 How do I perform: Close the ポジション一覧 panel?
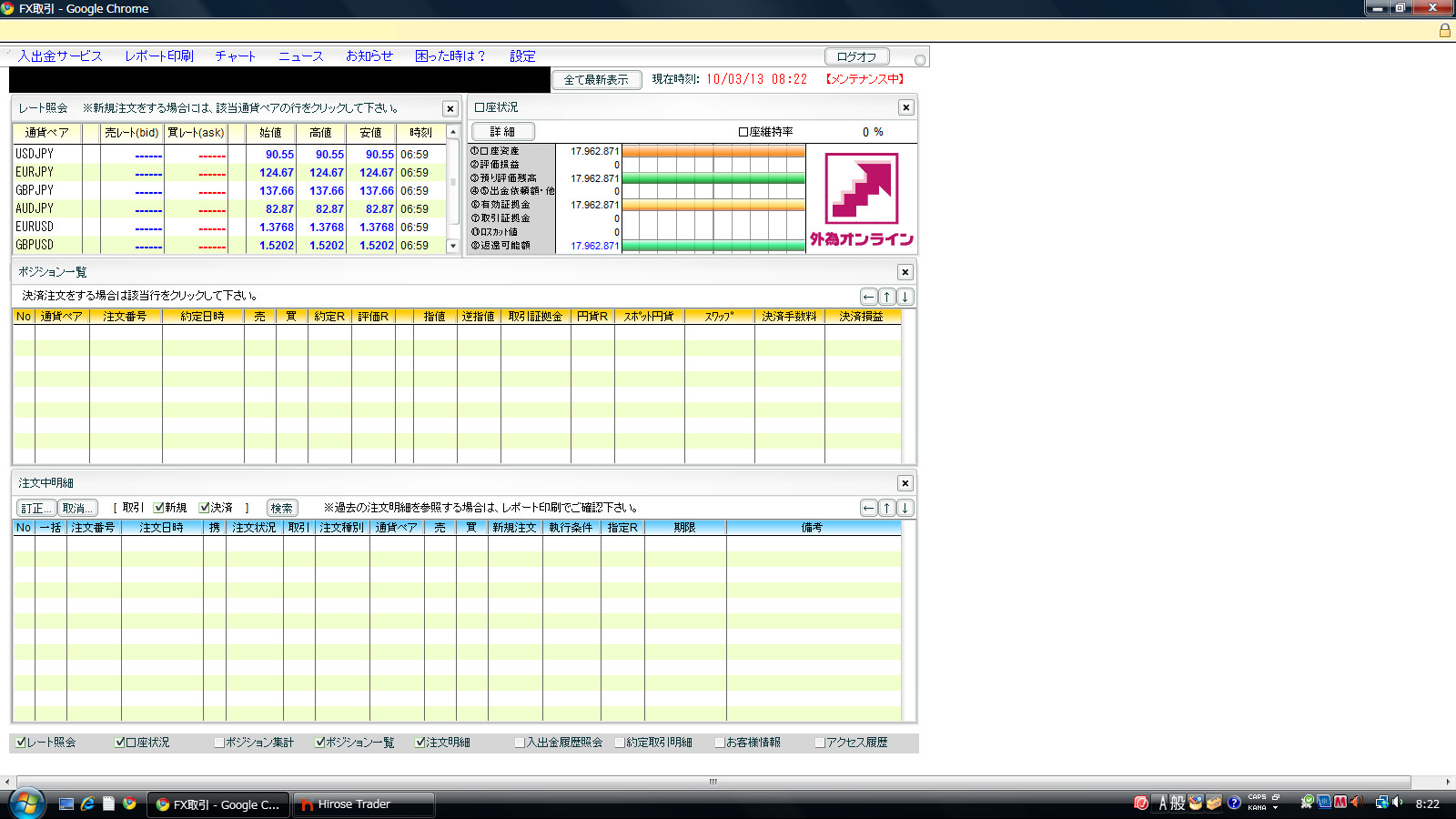coord(905,272)
